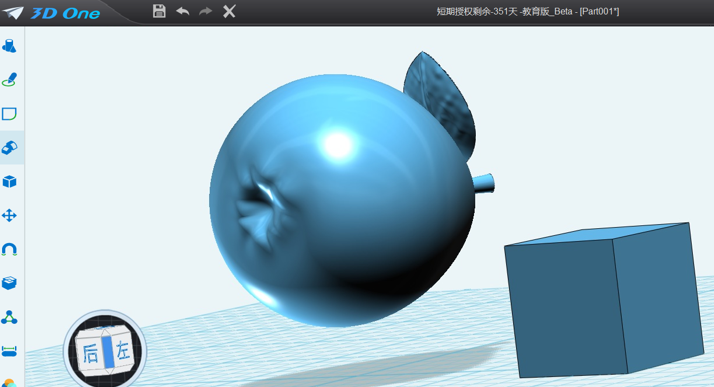Choose the move tool with four arrows

[x=10, y=215]
